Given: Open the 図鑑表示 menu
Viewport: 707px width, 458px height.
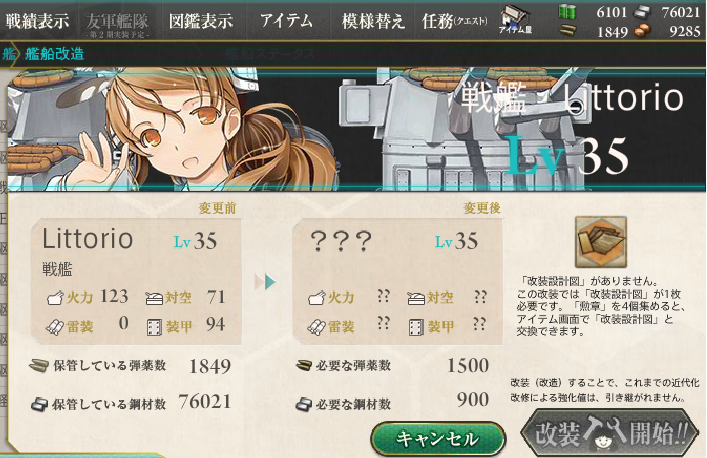Looking at the screenshot, I should [x=201, y=21].
